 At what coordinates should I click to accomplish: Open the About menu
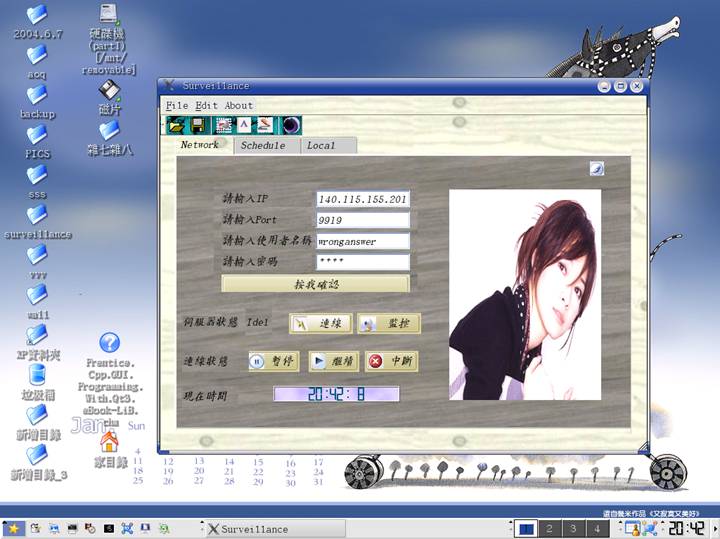[239, 105]
